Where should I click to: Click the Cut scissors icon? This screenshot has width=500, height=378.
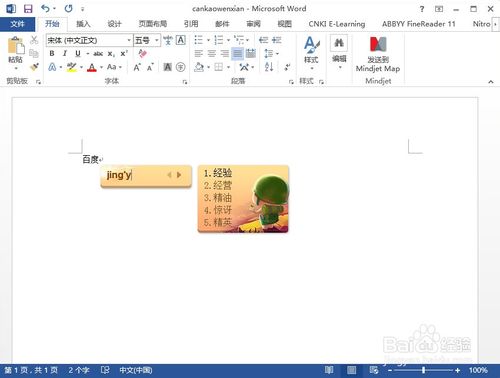pos(34,40)
